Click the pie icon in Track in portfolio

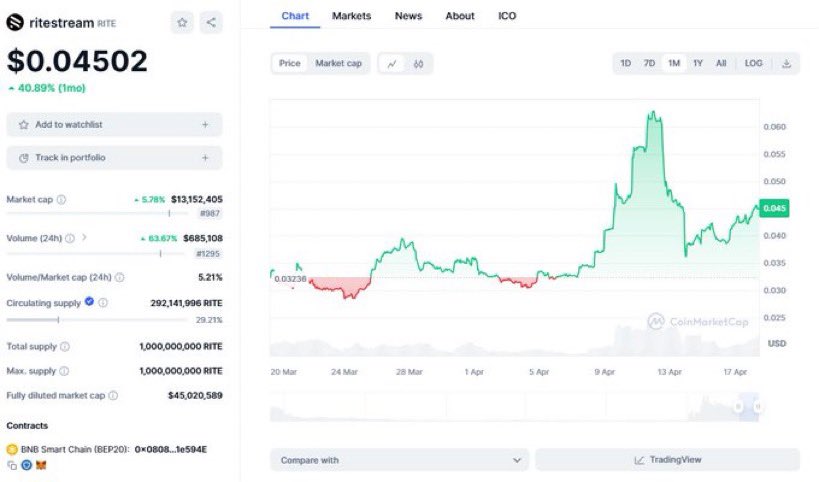coord(24,158)
